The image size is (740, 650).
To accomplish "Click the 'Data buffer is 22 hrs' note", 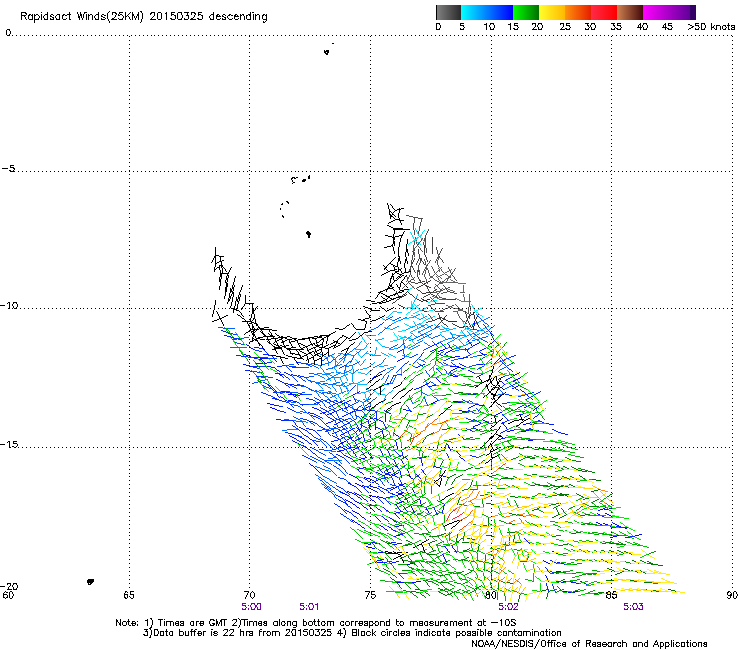I will click(x=352, y=633).
